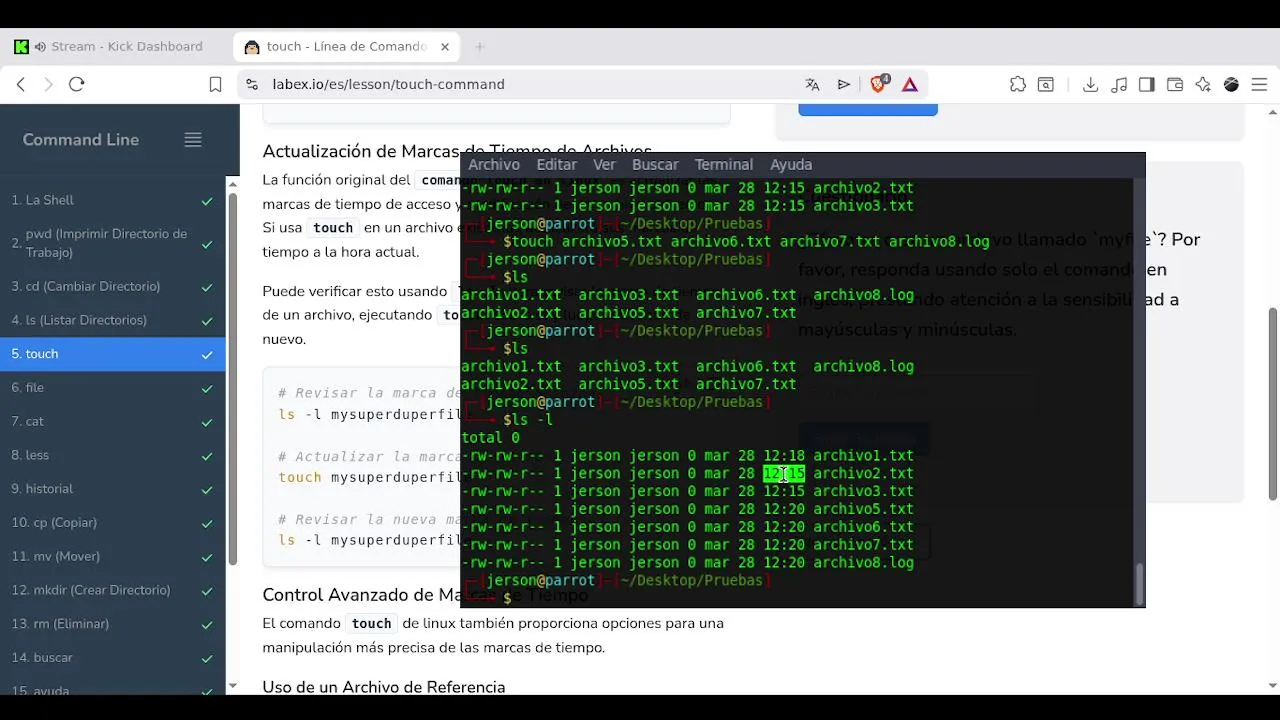Open Brave Rewards triangle icon

[x=910, y=85]
